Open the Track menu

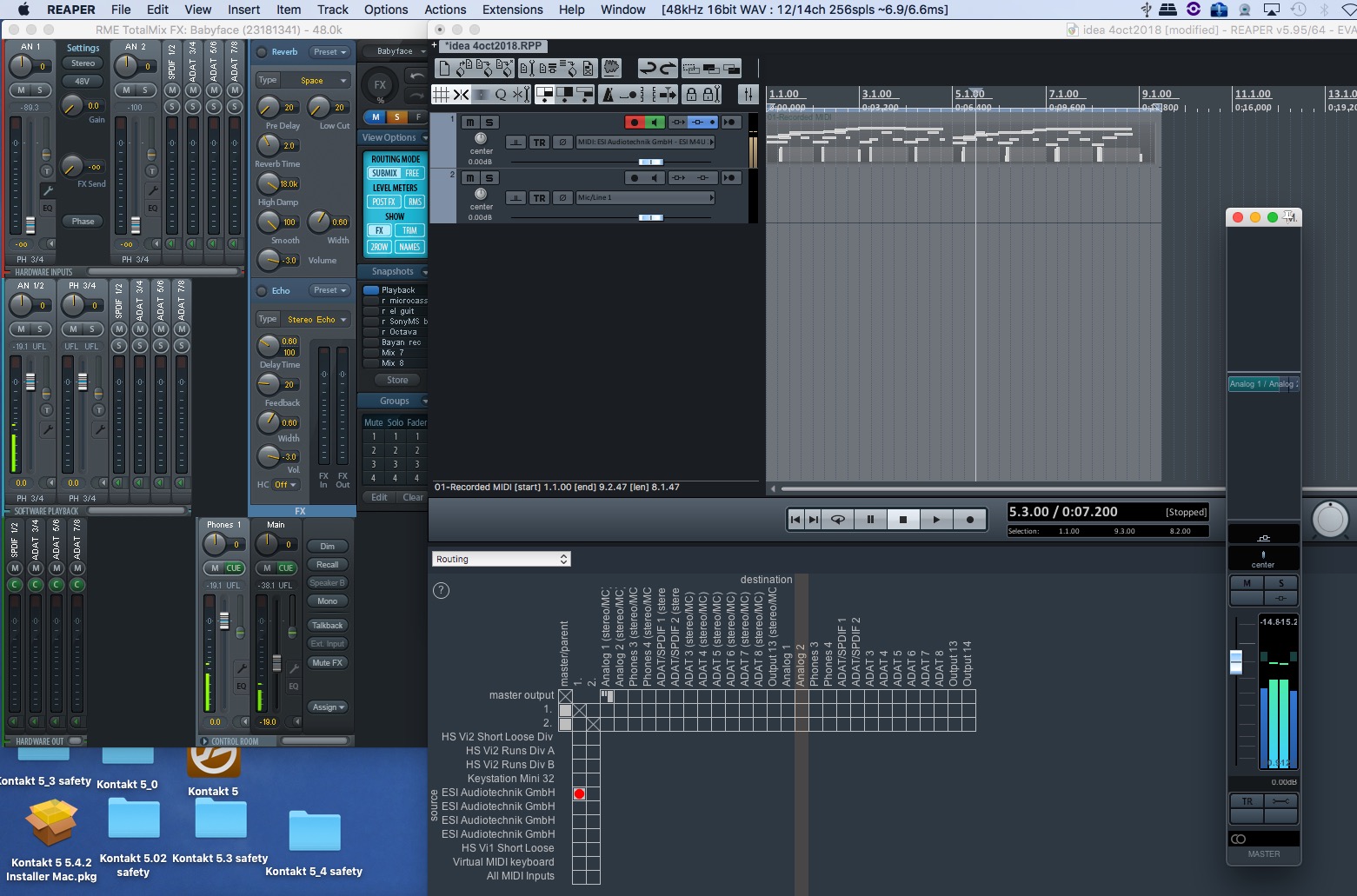click(x=332, y=10)
